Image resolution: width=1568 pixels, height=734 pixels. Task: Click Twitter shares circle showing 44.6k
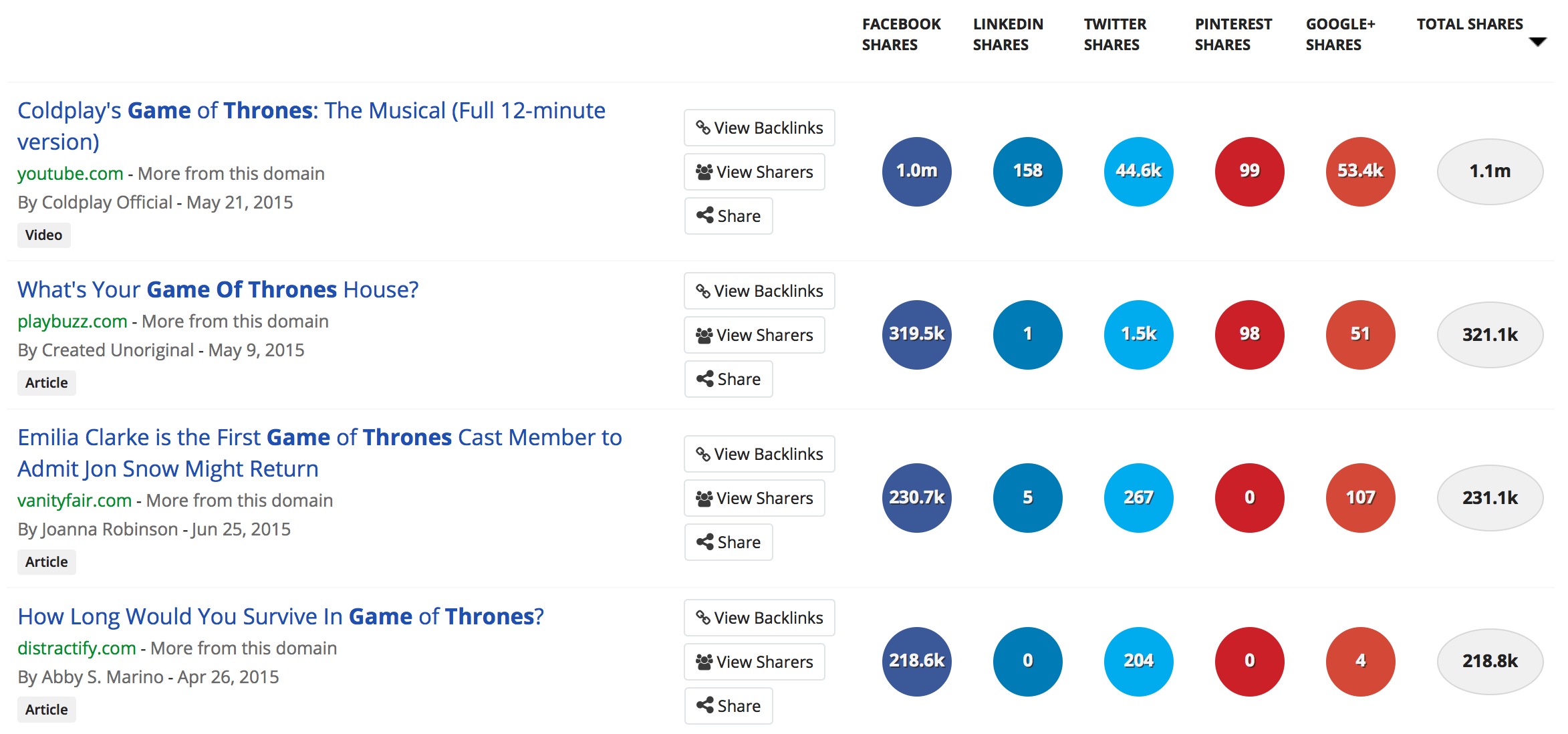point(1138,172)
